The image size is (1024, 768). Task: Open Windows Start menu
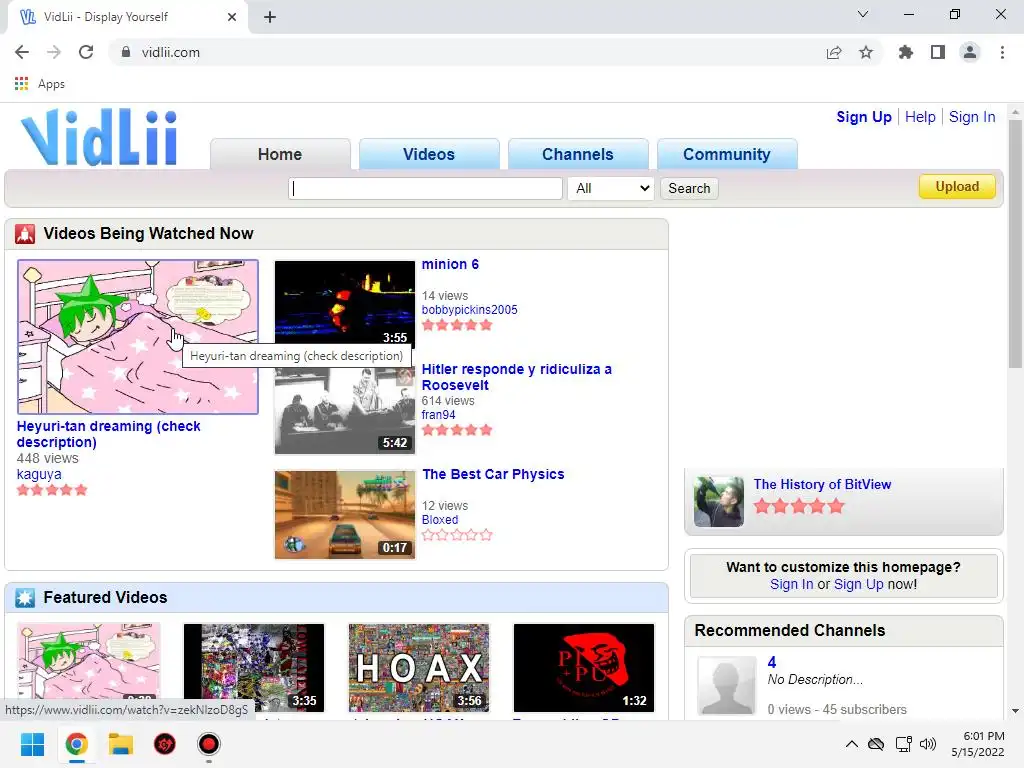pyautogui.click(x=32, y=744)
